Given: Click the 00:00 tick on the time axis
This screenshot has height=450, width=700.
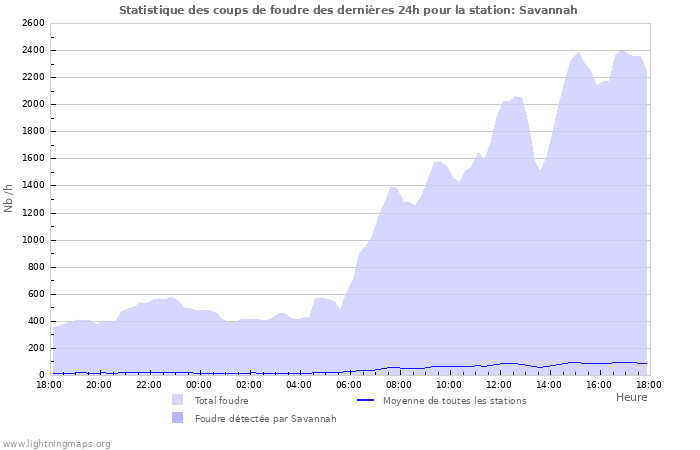Looking at the screenshot, I should [199, 384].
